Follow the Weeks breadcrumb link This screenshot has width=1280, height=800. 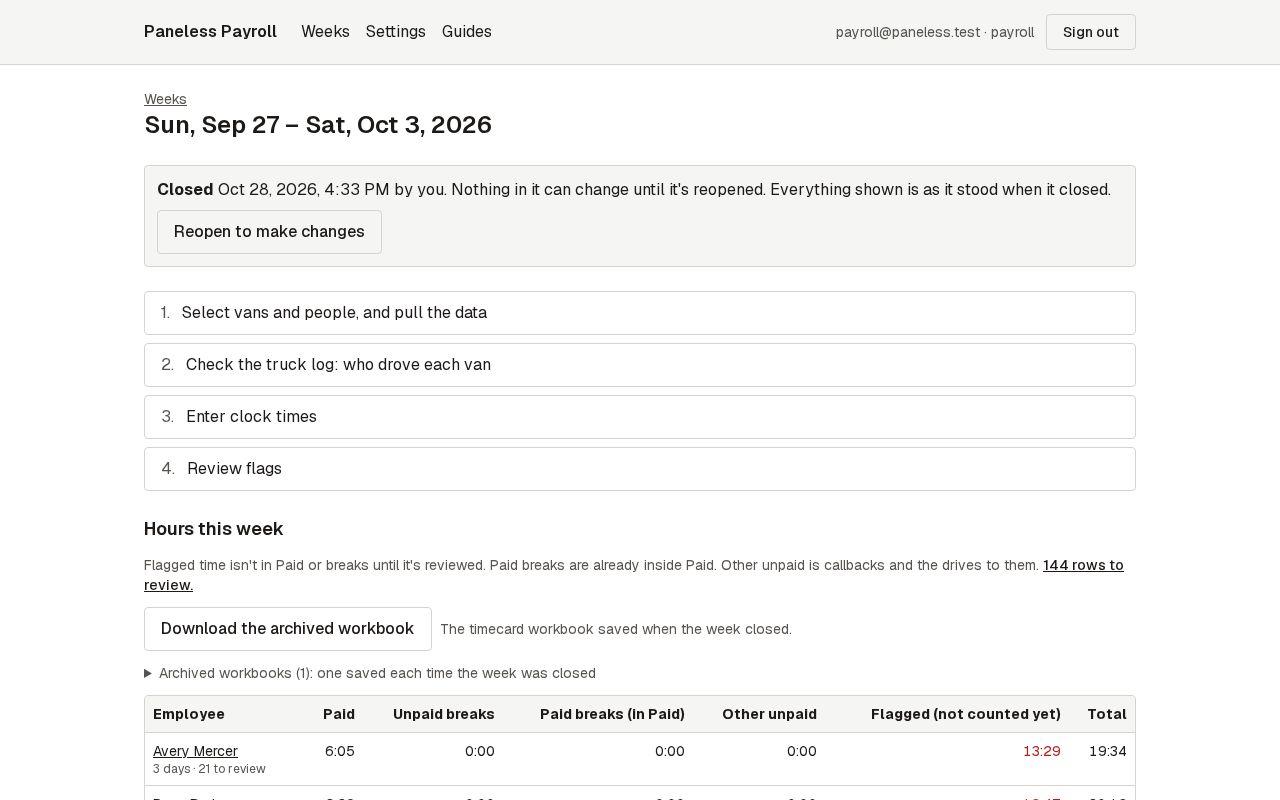[165, 99]
